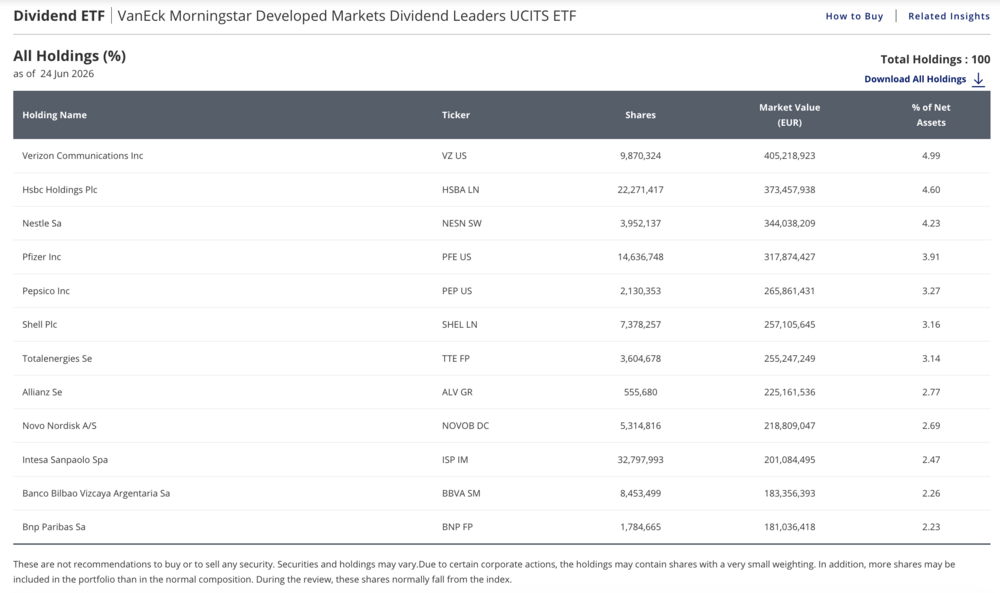Viewport: 1000px width, 593px height.
Task: Click the SHEL LN ticker cell
Action: coord(459,325)
